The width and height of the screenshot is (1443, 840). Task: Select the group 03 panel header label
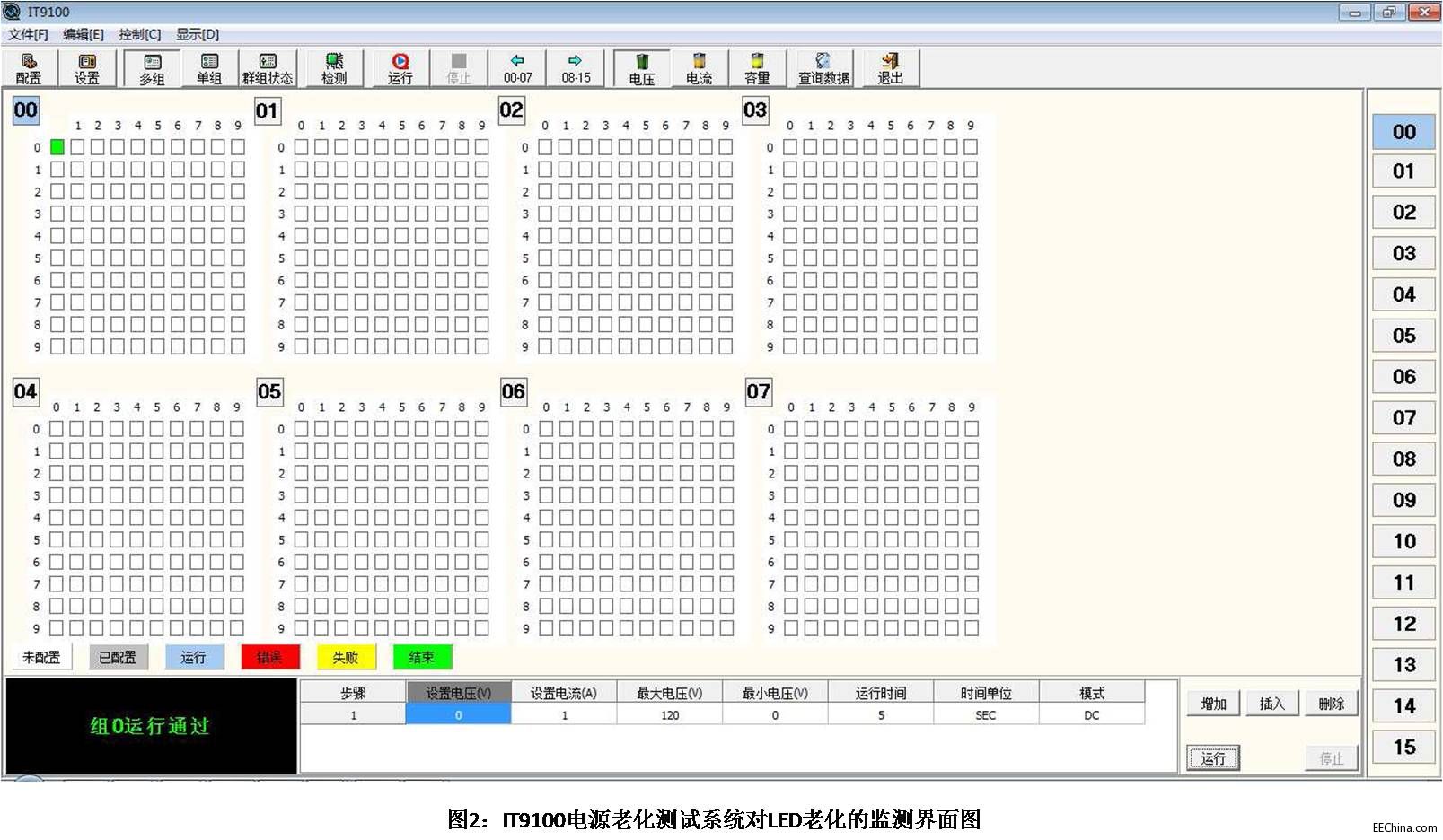755,110
